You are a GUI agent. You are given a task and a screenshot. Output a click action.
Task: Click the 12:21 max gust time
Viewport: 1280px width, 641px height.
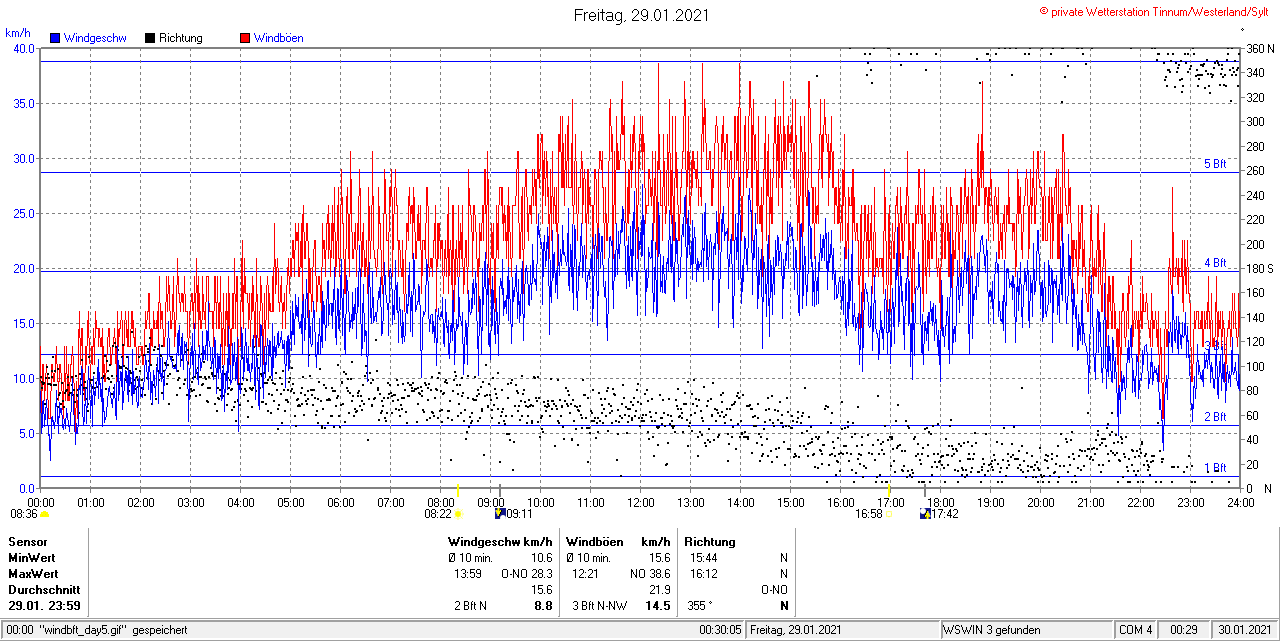(x=586, y=574)
